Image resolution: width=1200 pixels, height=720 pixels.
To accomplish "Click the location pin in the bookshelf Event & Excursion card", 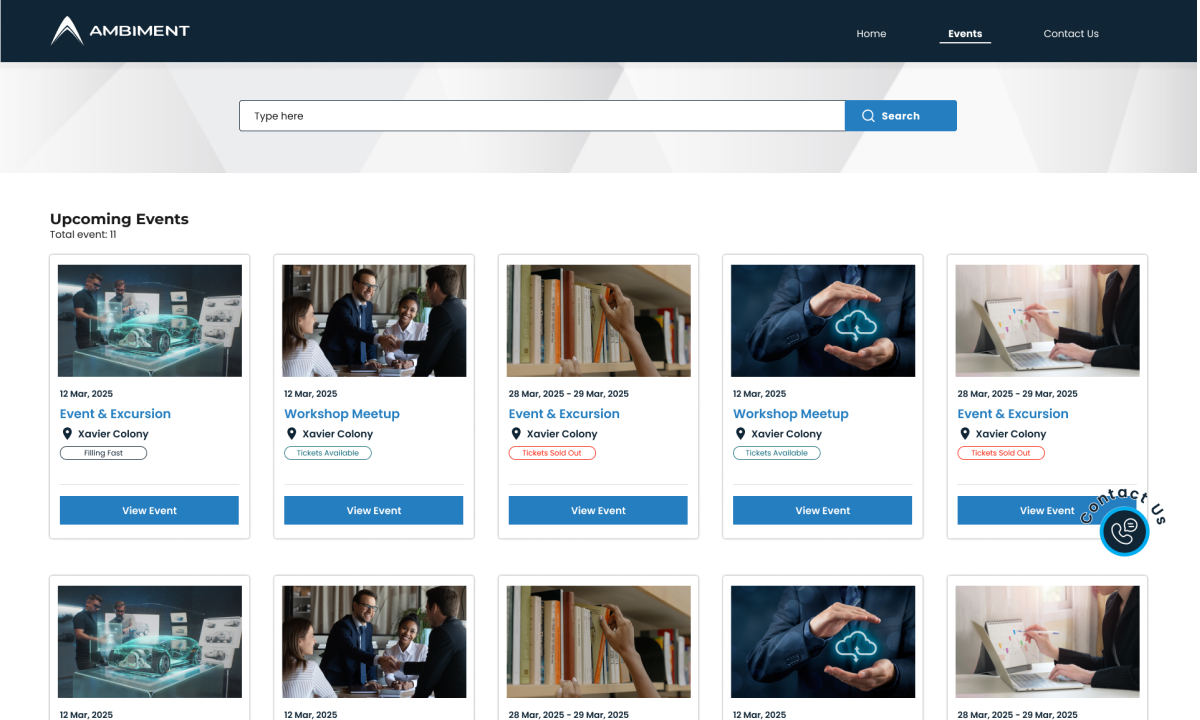I will 516,434.
